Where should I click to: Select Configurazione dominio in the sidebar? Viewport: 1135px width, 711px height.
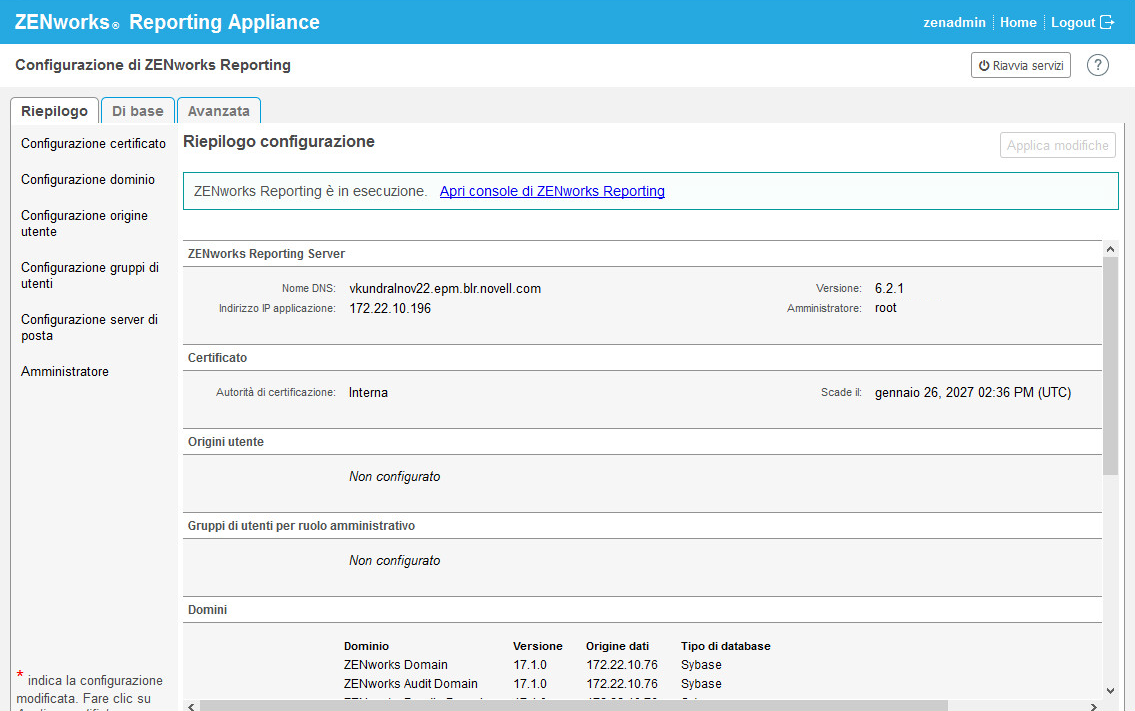tap(88, 179)
